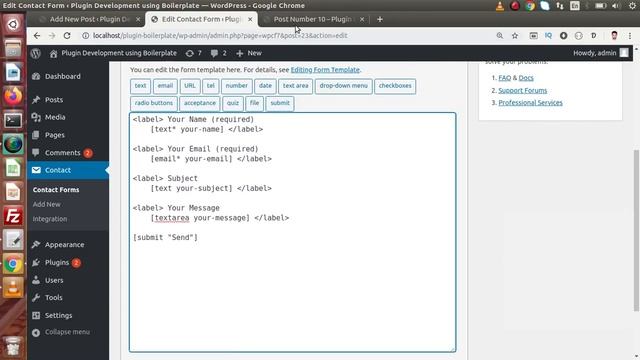Open the Professional Services link
Image resolution: width=640 pixels, height=360 pixels.
click(x=530, y=103)
